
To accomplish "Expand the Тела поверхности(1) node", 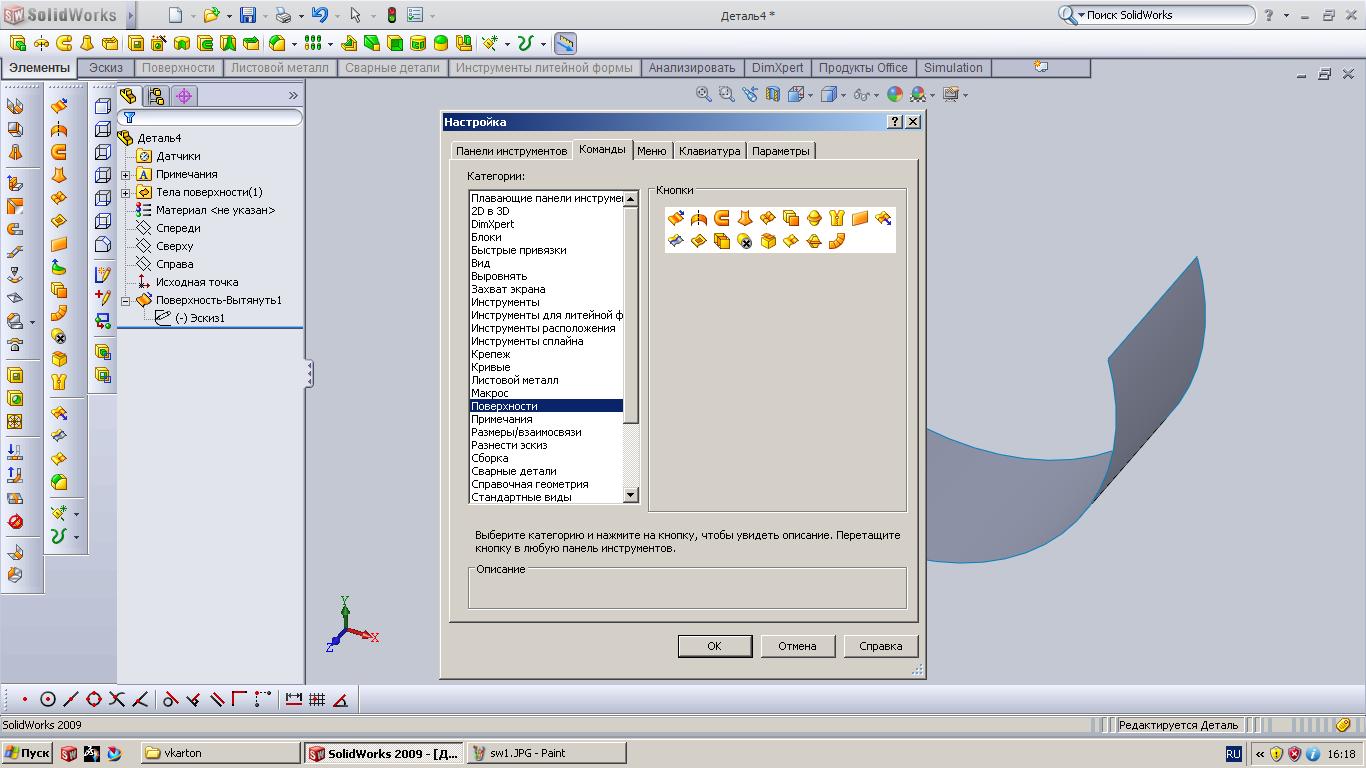I will pos(126,192).
